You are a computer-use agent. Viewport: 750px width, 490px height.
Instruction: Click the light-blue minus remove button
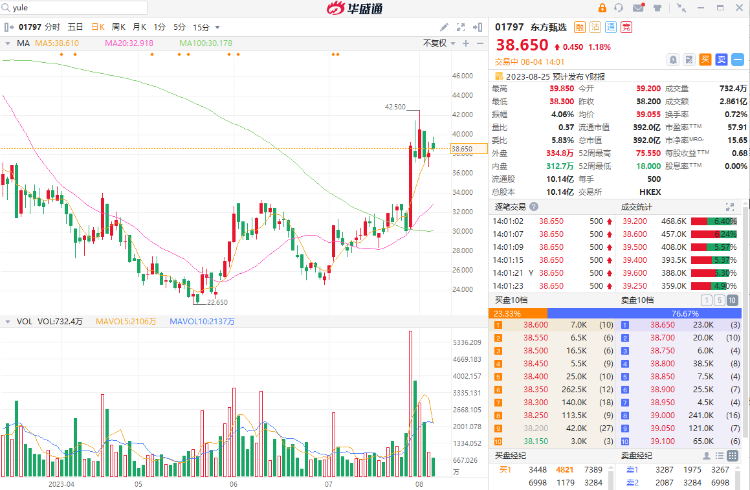click(738, 60)
